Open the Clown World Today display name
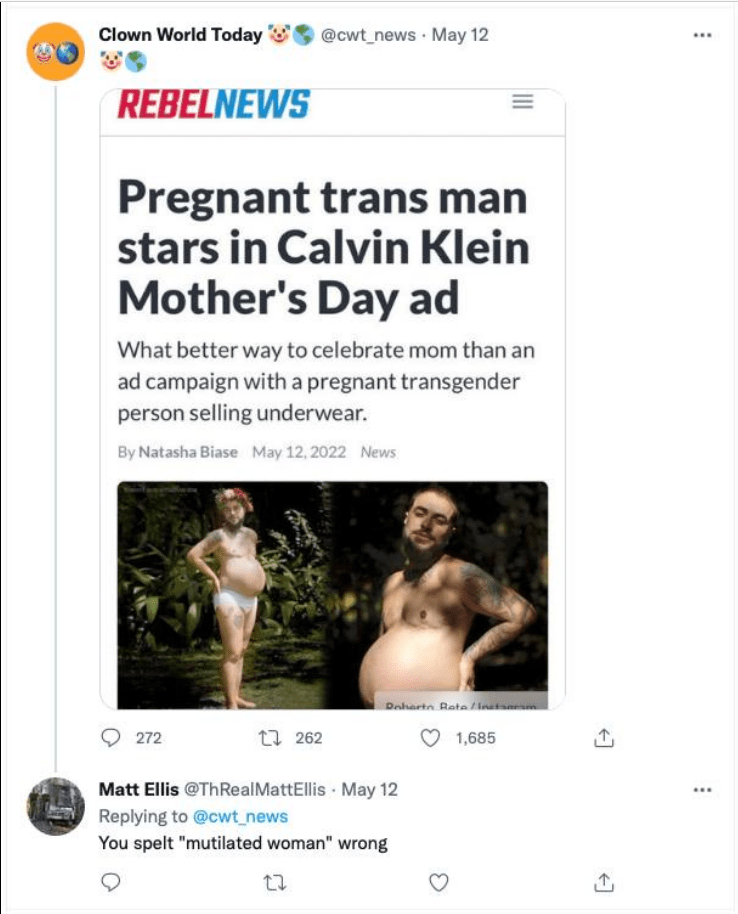The image size is (738, 914). pyautogui.click(x=180, y=35)
